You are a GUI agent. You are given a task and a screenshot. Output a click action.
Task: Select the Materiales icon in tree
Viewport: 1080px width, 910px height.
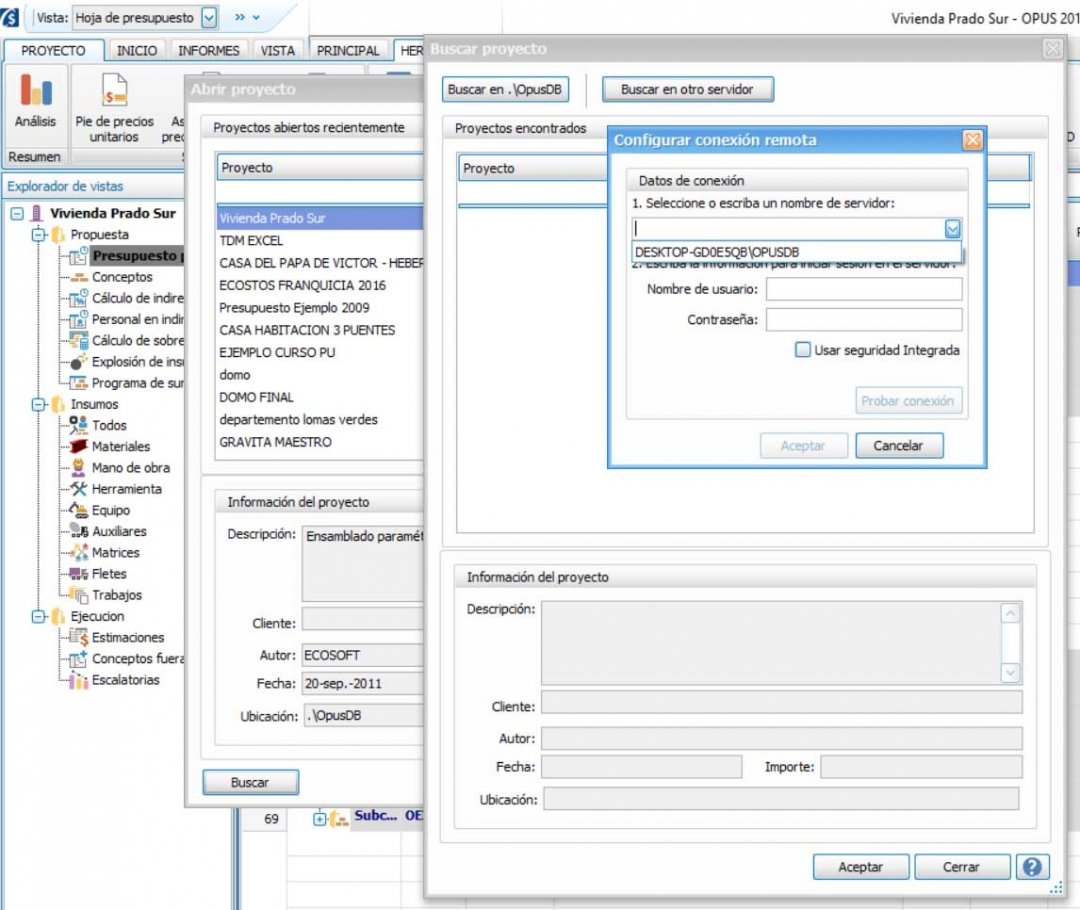pos(78,446)
